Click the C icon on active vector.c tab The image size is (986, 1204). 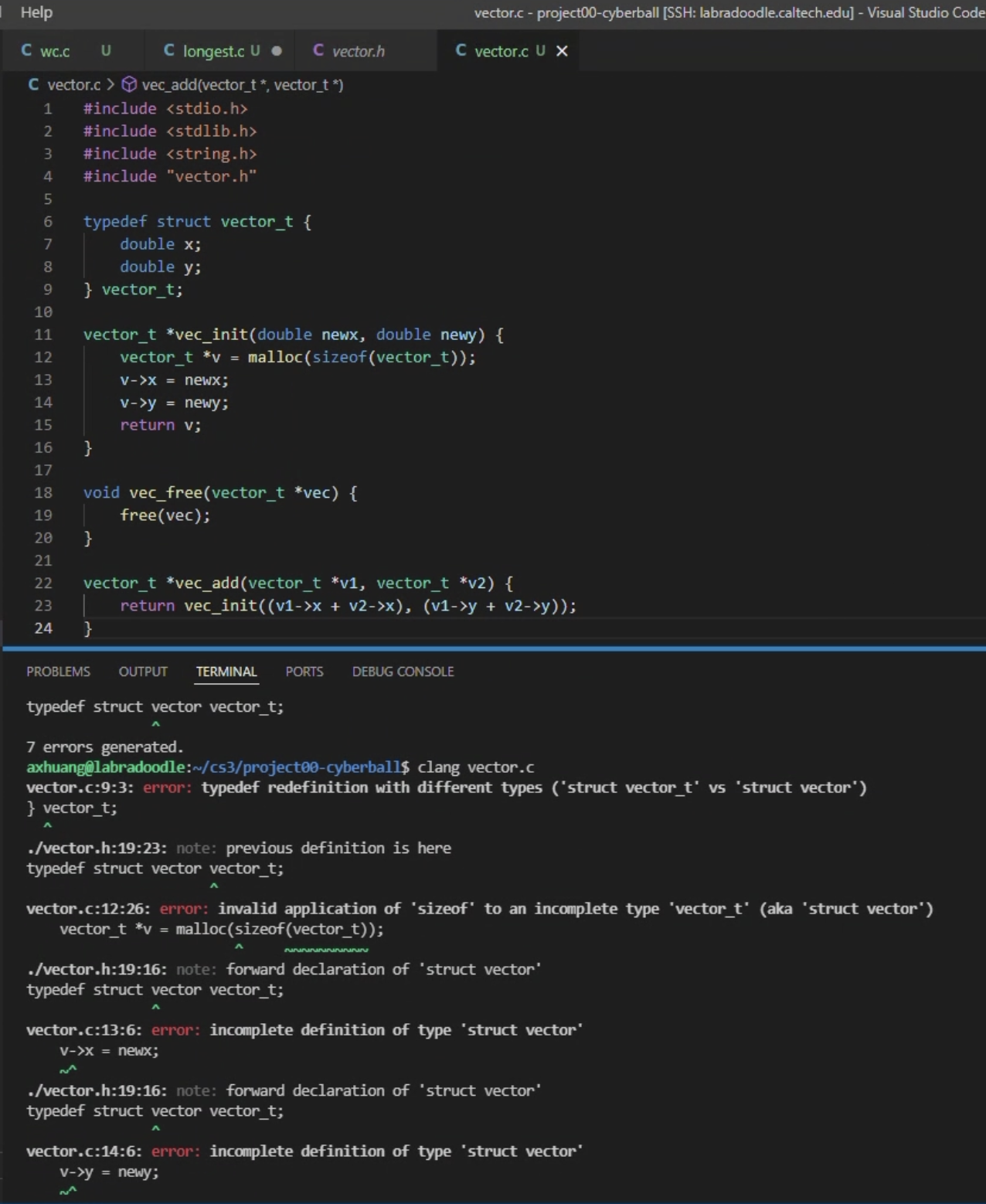pyautogui.click(x=461, y=51)
